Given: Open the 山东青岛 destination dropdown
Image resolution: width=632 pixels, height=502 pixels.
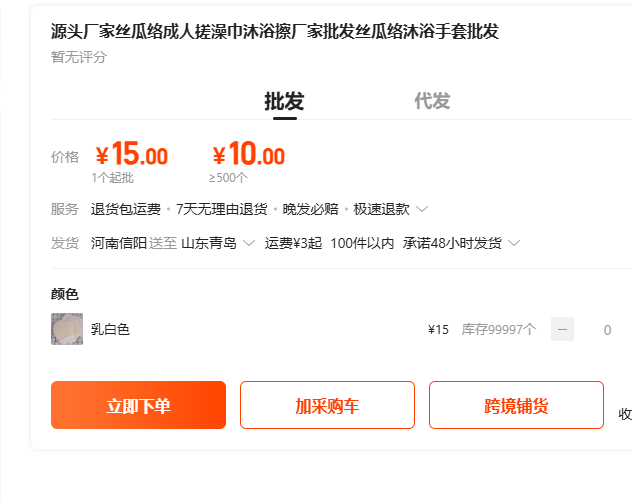Looking at the screenshot, I should (218, 243).
